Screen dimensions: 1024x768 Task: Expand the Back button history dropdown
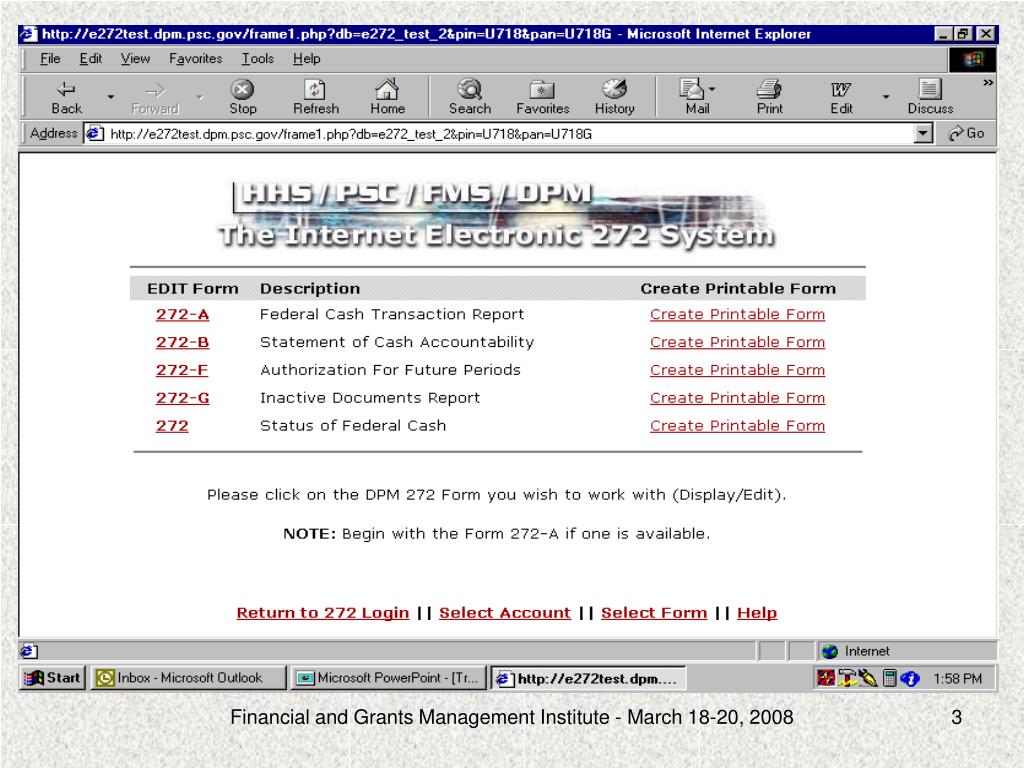tap(111, 97)
